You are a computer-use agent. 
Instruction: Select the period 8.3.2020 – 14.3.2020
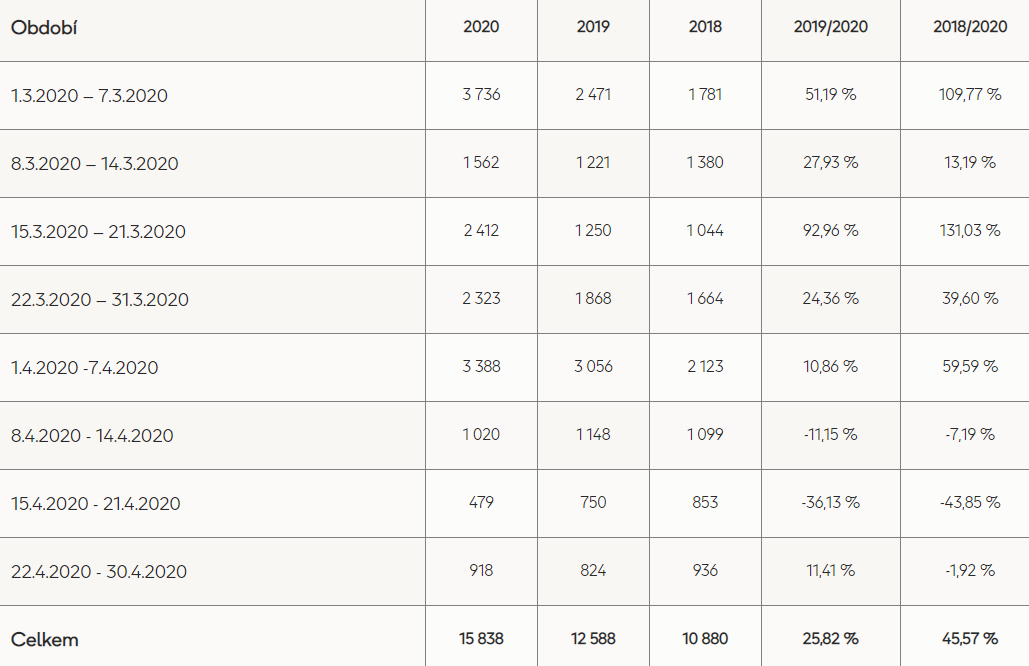94,163
